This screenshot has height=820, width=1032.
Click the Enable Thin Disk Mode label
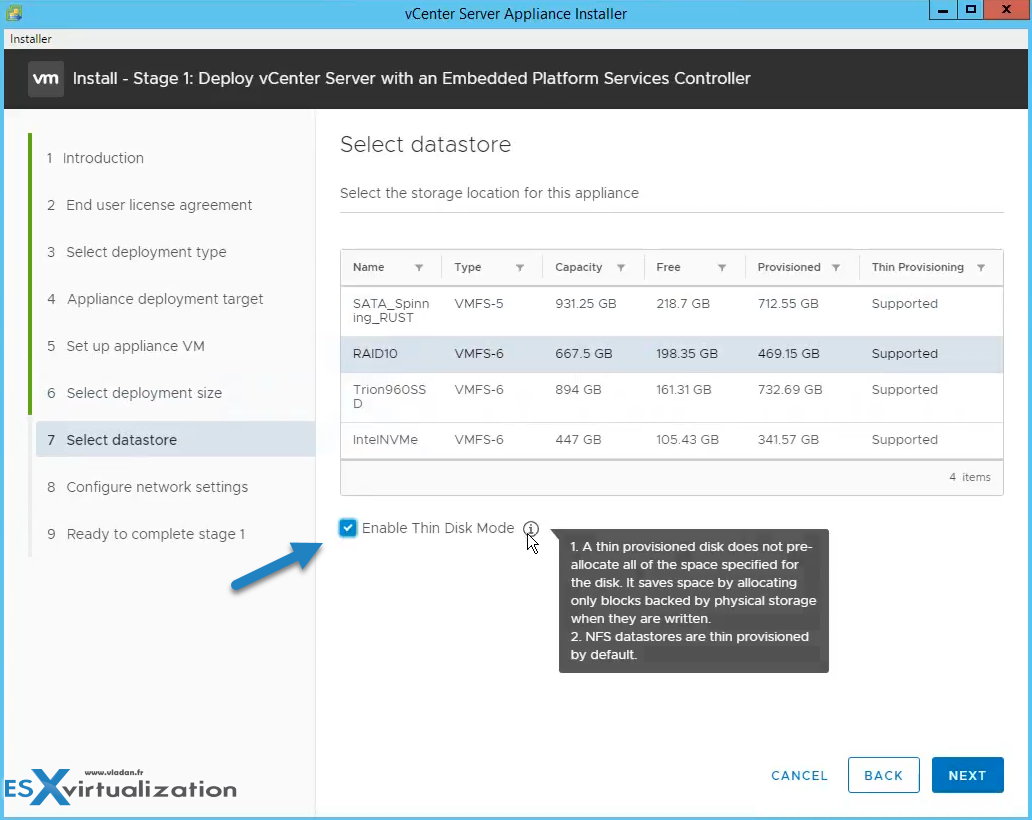click(x=438, y=528)
